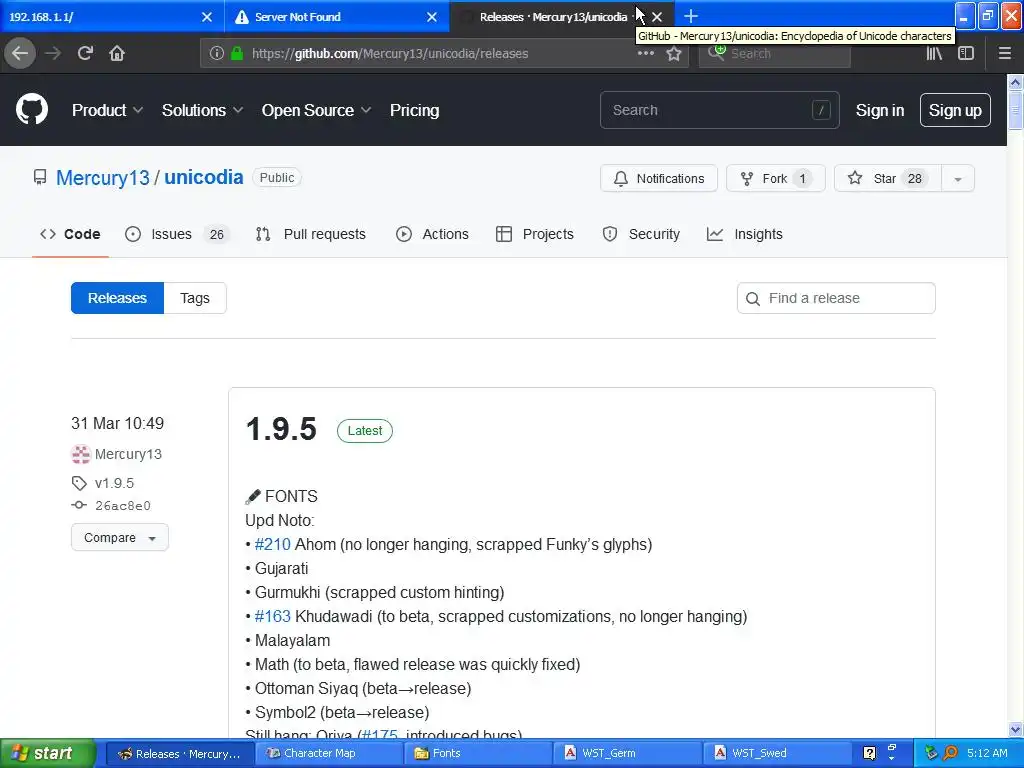
Task: Open the 1.9.5 release title
Action: [281, 429]
